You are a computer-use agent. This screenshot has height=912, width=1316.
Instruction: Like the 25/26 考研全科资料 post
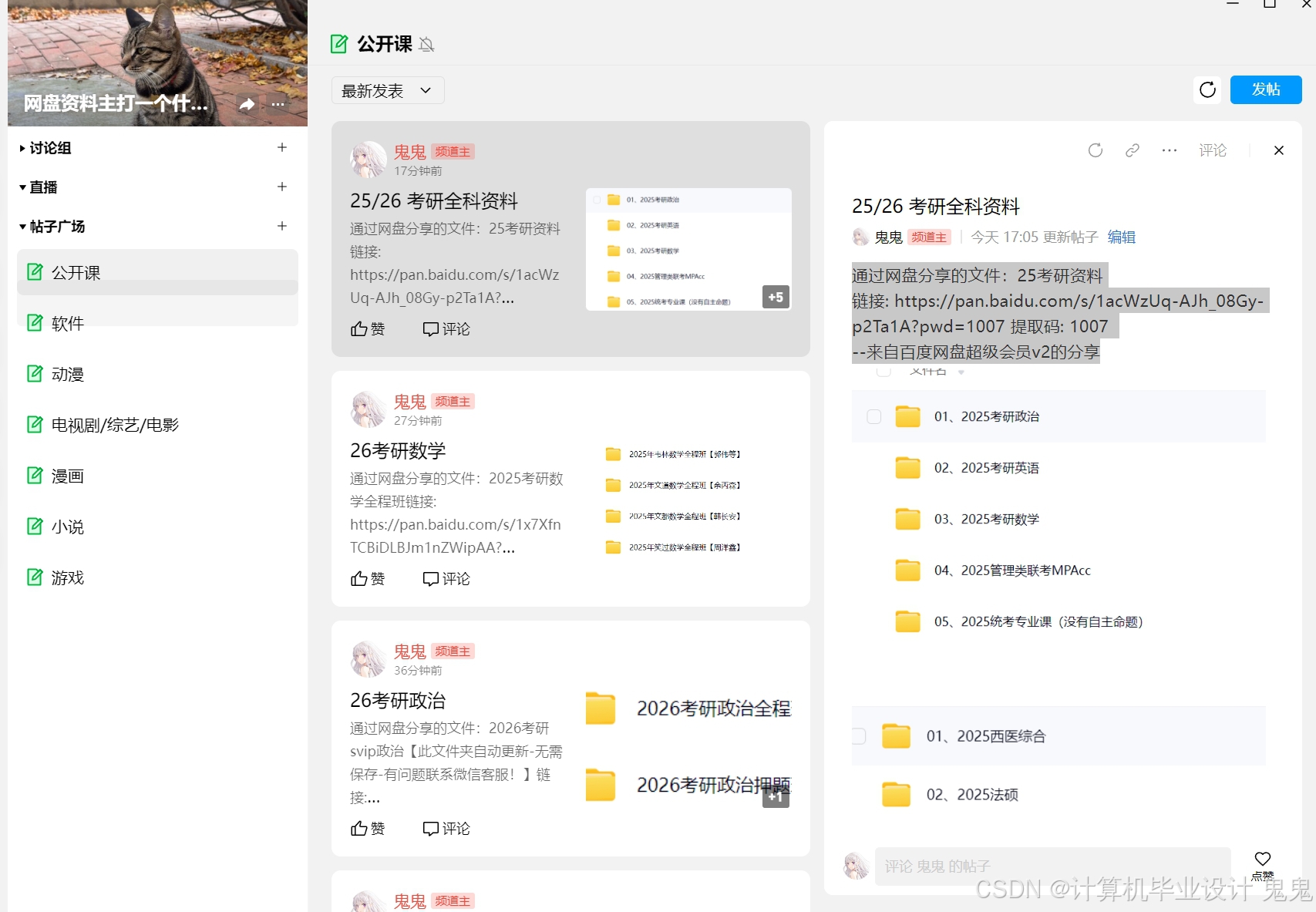[368, 329]
